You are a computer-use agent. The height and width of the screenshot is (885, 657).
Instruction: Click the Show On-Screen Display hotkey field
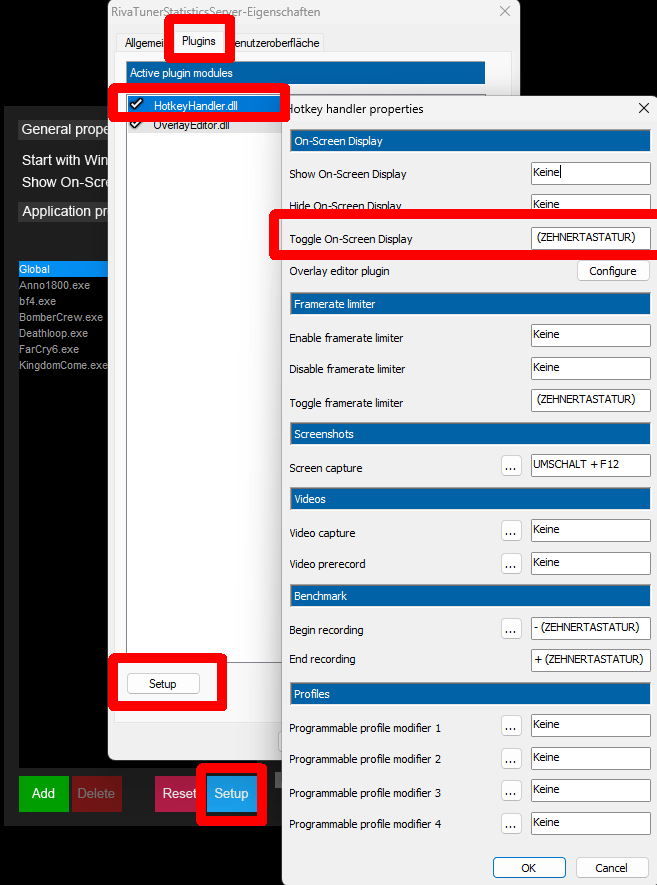click(x=590, y=173)
